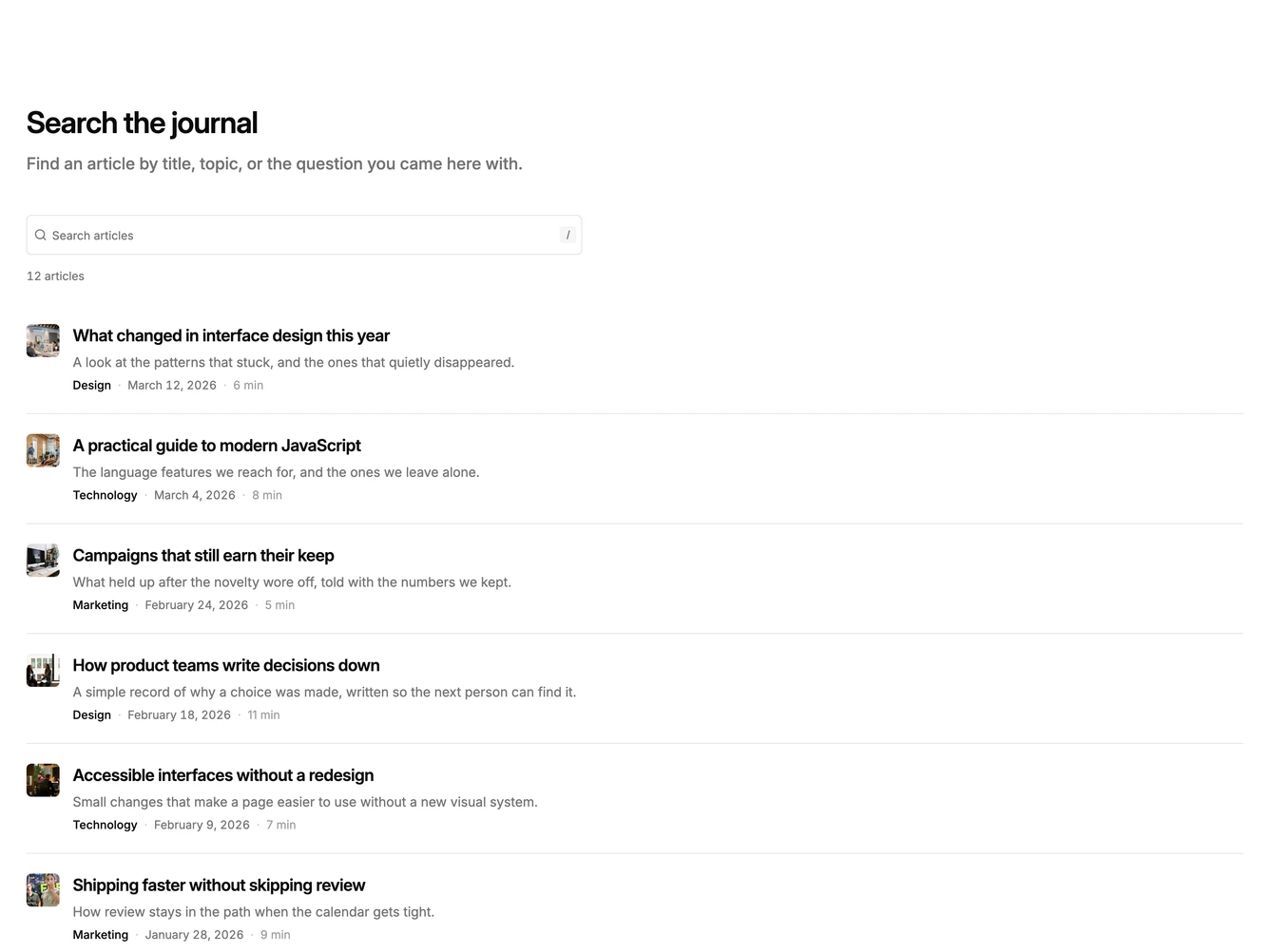Click the subtitle 'Find an article by title'
Viewport: 1270px width, 952px height.
pyautogui.click(x=275, y=163)
